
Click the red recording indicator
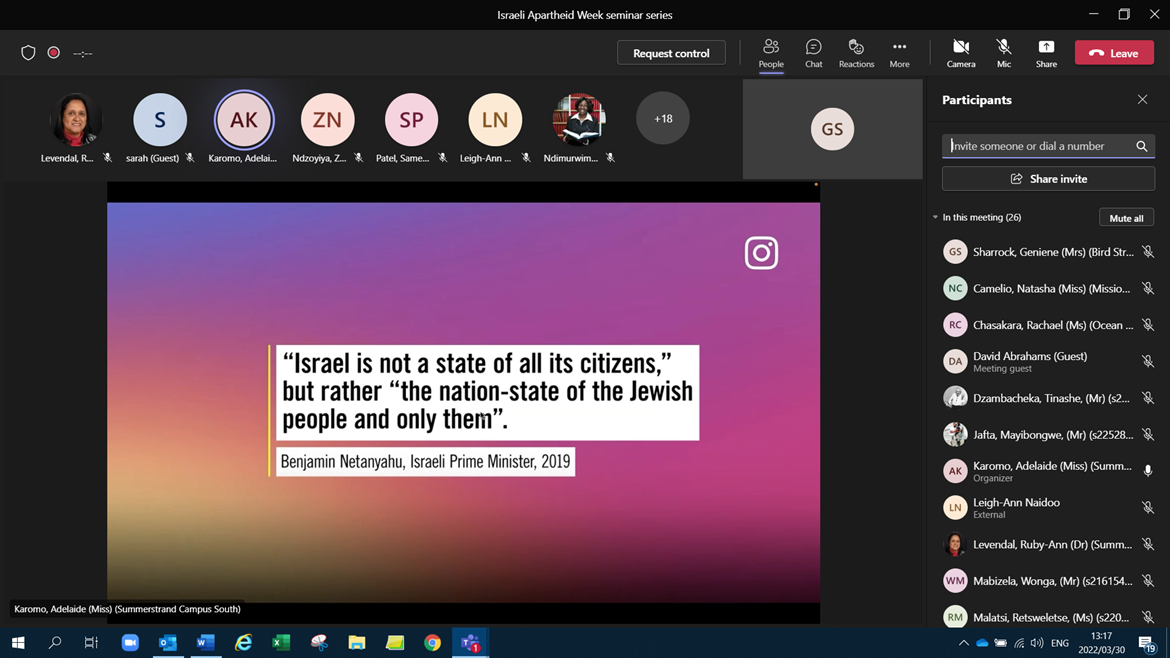point(54,53)
